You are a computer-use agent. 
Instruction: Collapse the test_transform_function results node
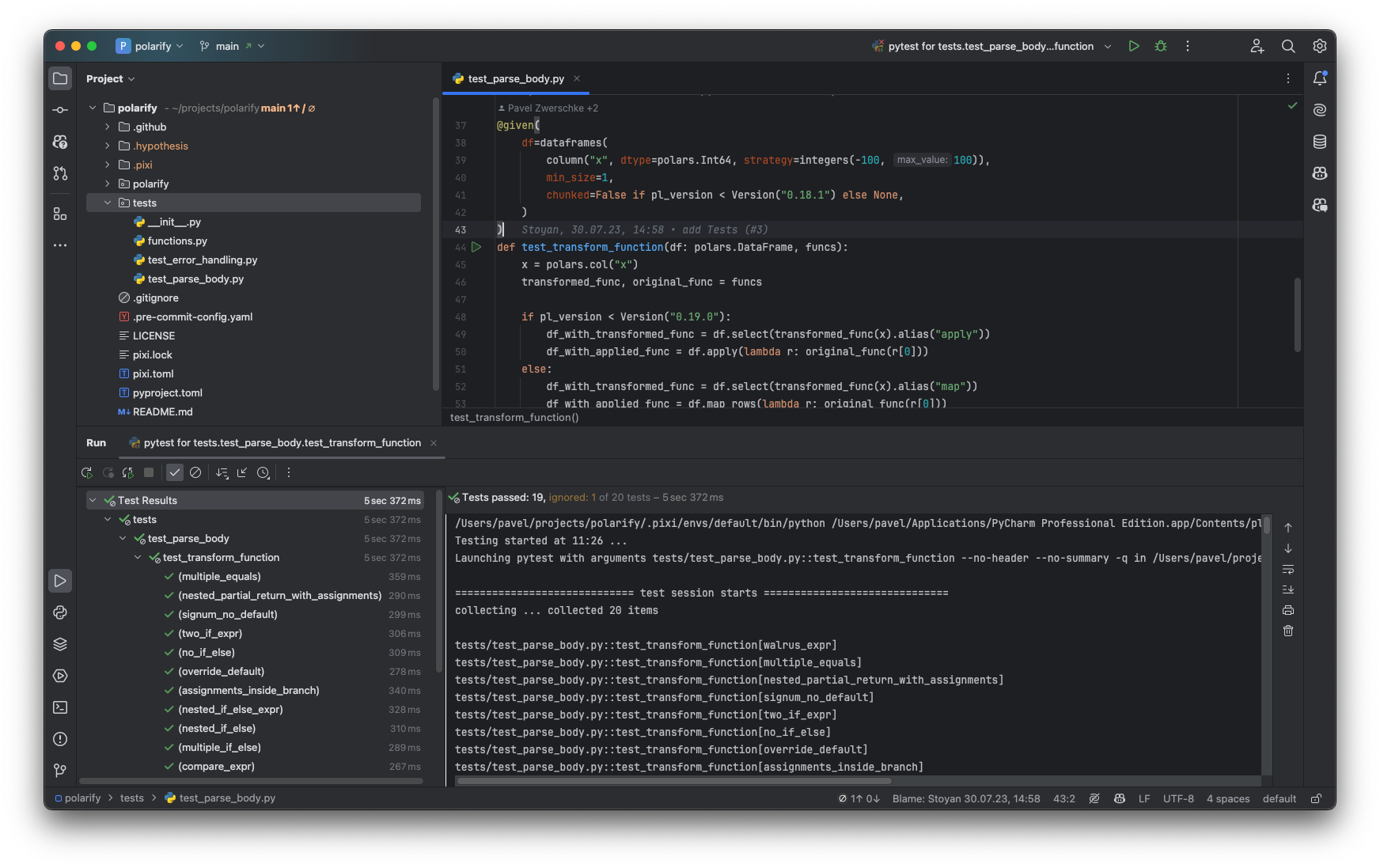pyautogui.click(x=138, y=557)
